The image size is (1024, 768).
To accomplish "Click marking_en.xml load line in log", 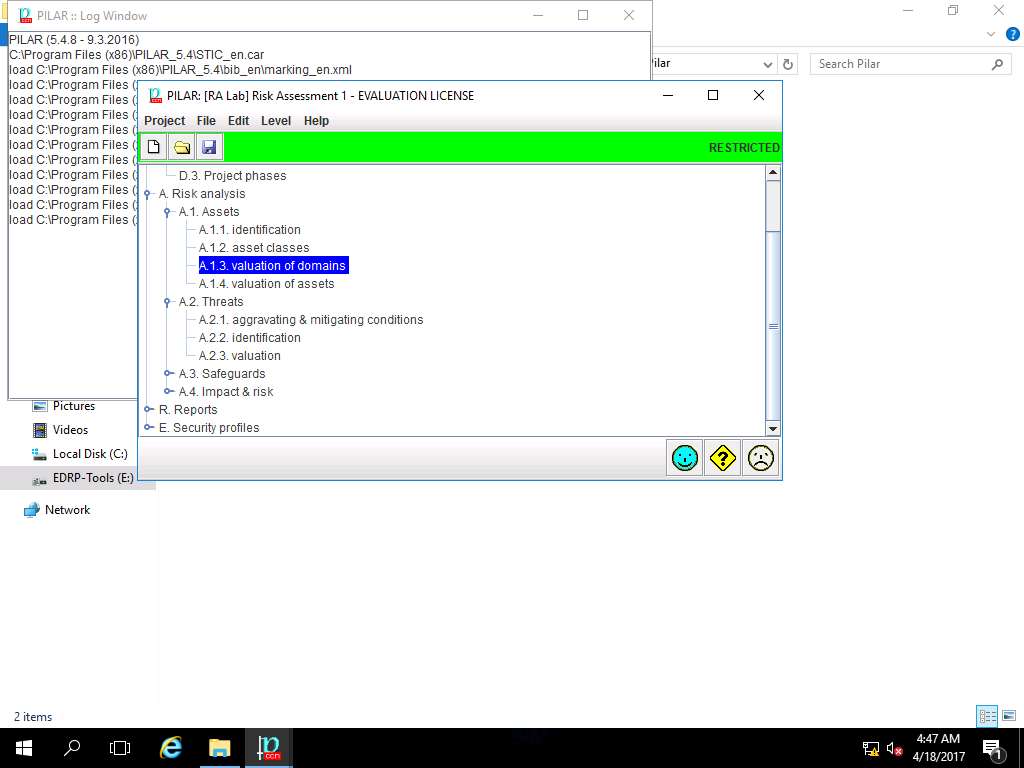I will [x=180, y=70].
